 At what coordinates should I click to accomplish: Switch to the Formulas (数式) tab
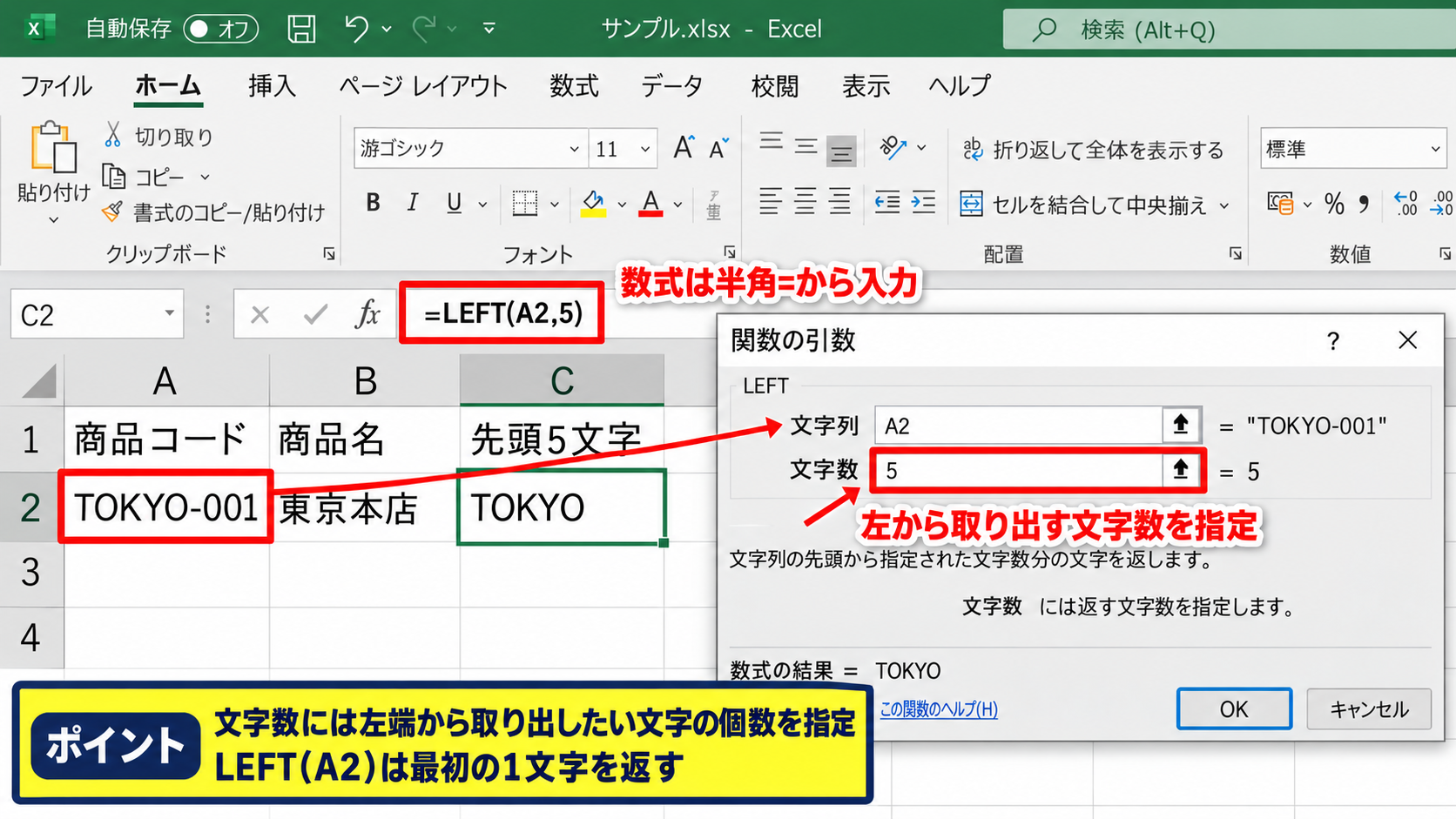click(574, 85)
